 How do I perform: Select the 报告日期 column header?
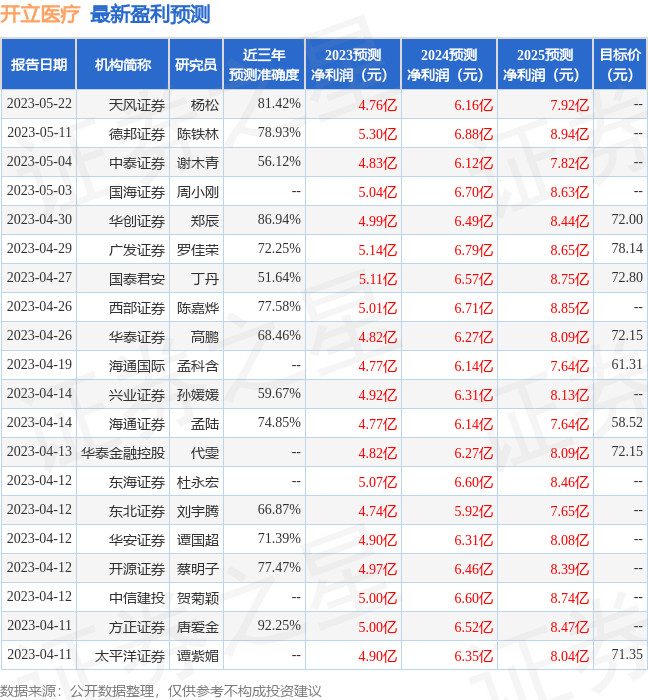point(39,65)
